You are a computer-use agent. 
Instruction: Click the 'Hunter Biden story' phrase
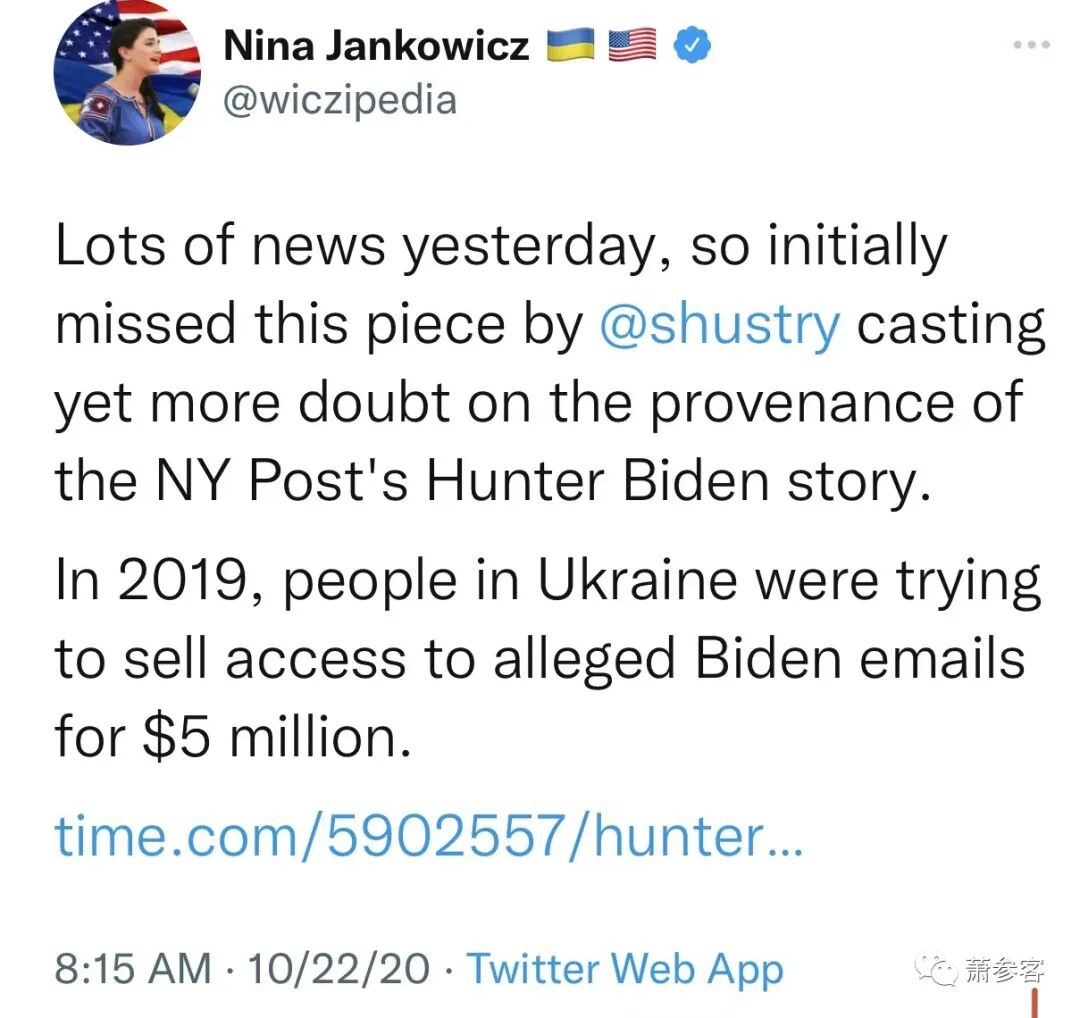pyautogui.click(x=672, y=481)
